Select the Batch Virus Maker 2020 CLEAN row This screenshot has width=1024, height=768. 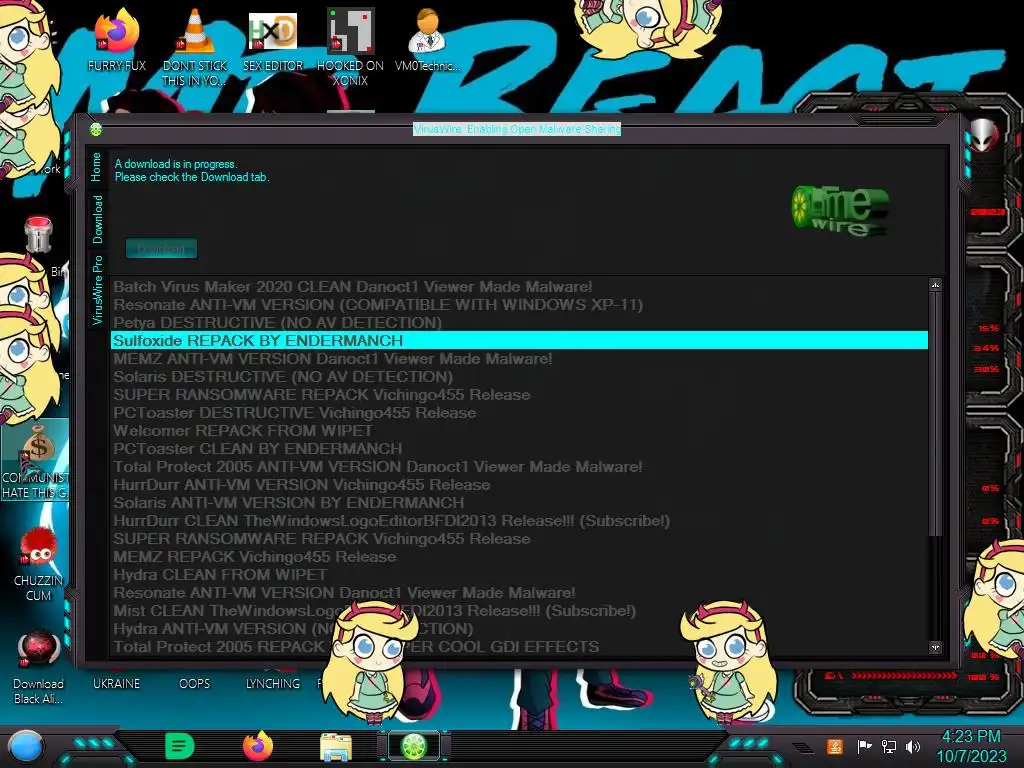519,287
